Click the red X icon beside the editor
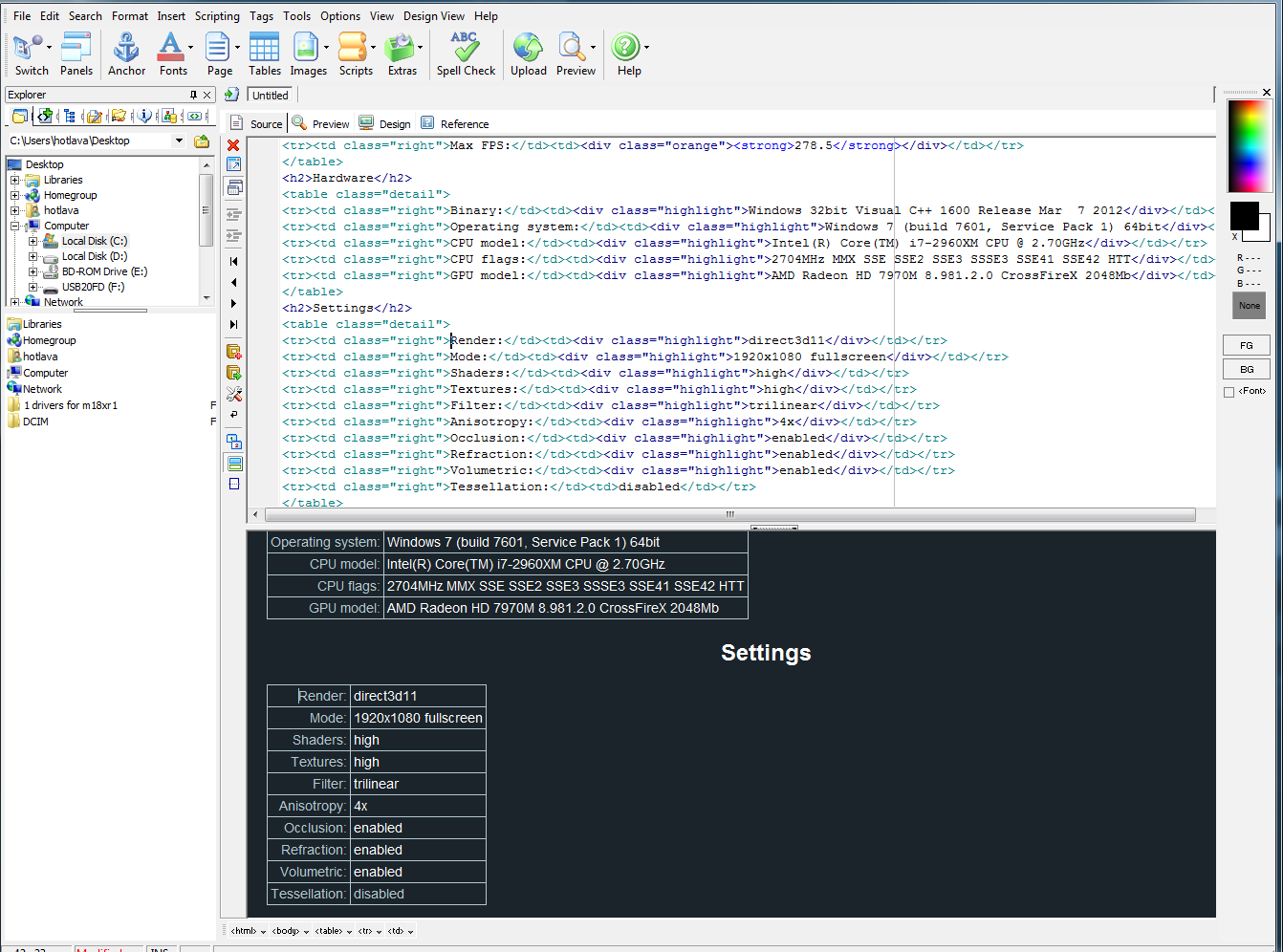1283x952 pixels. pyautogui.click(x=233, y=144)
